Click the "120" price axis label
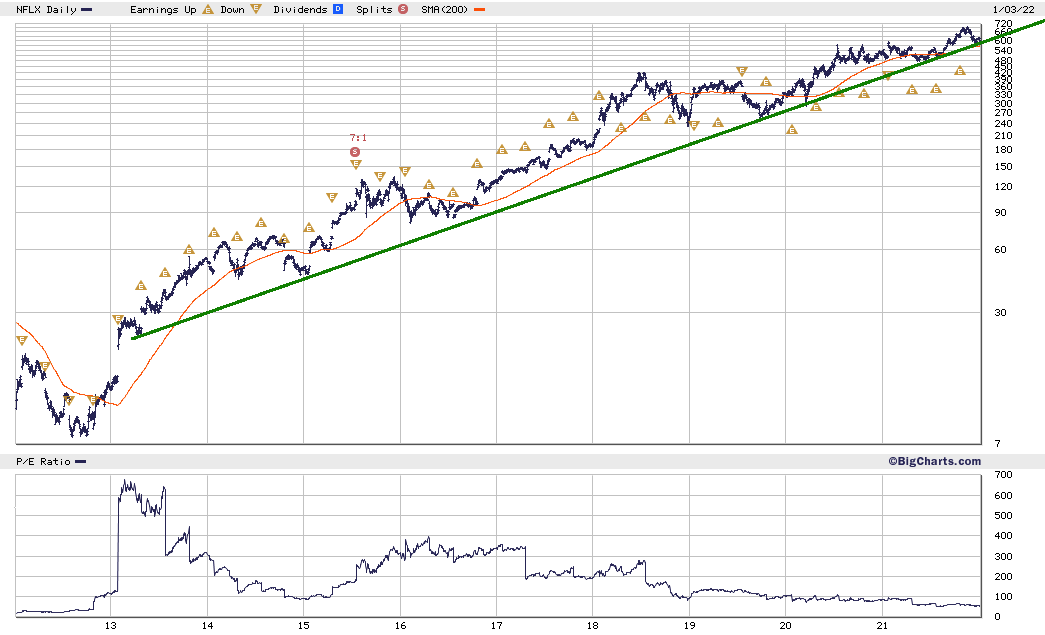 point(1003,187)
